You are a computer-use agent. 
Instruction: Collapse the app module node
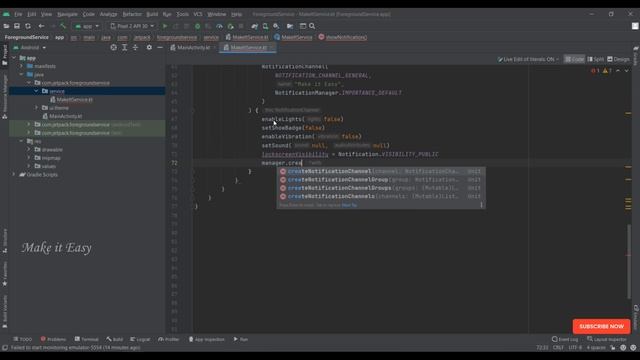(x=14, y=58)
